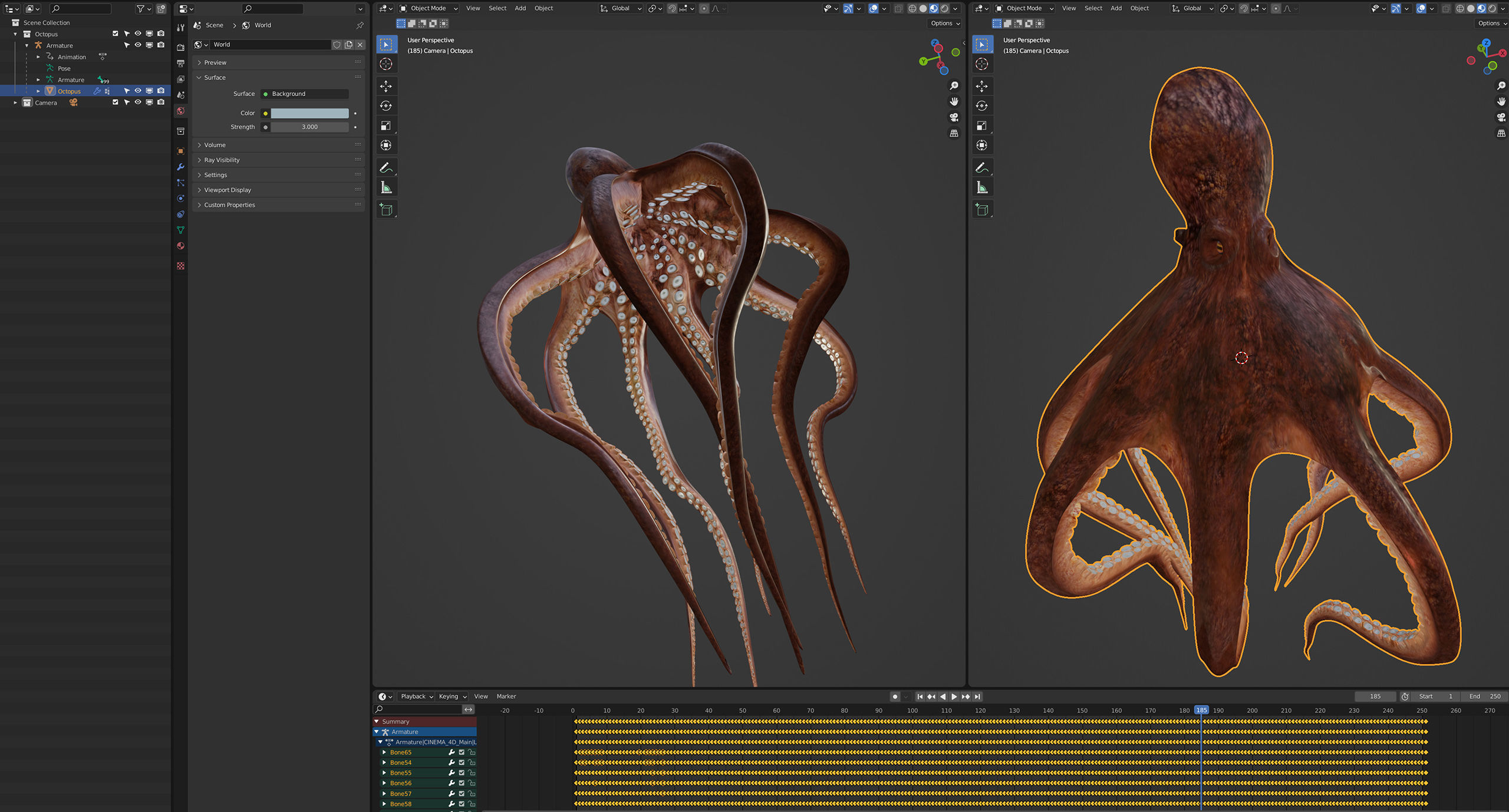Select the Add Cube tool in left viewport
The image size is (1509, 812).
tap(386, 210)
